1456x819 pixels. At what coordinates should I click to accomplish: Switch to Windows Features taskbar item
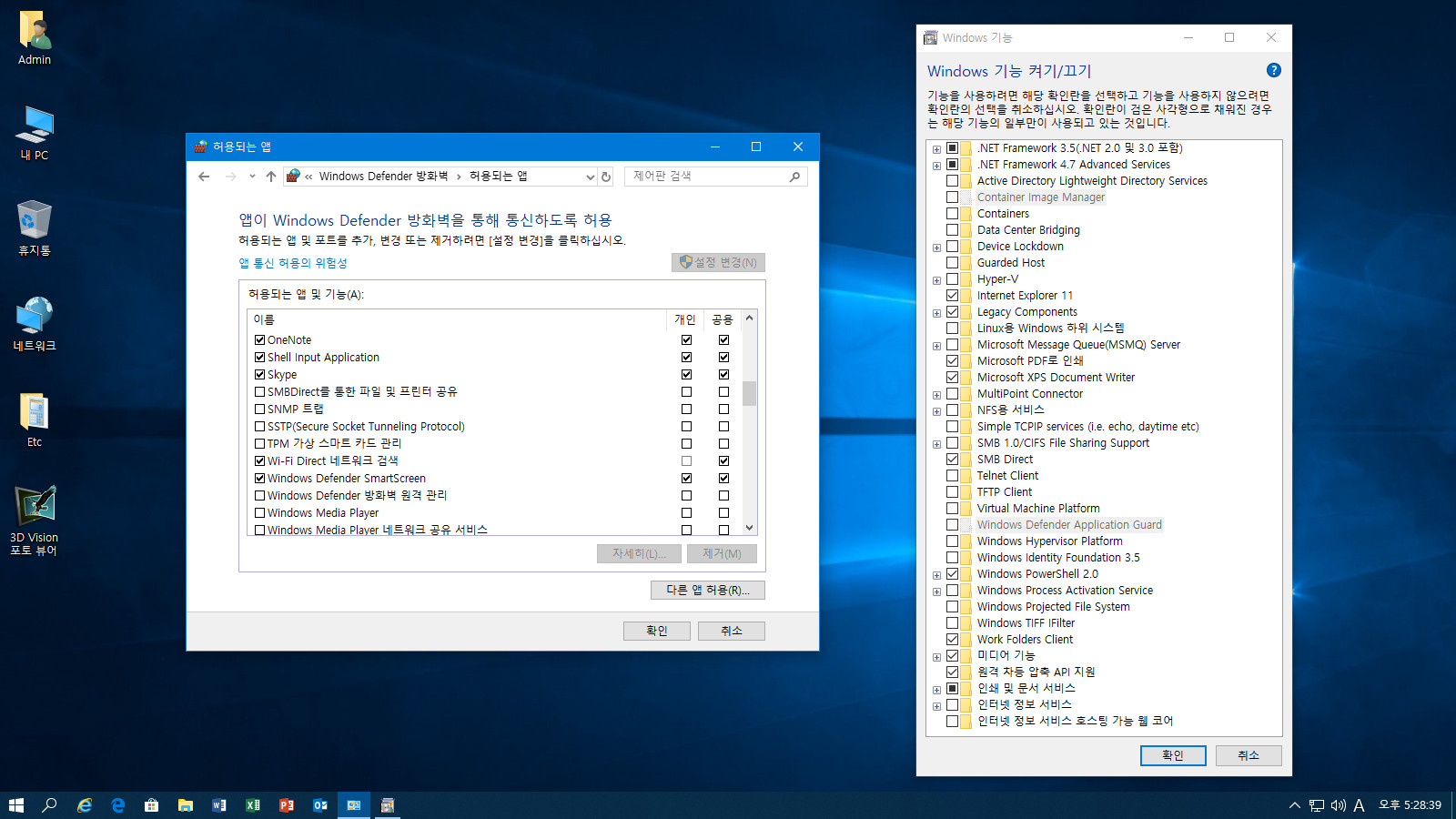[x=388, y=805]
